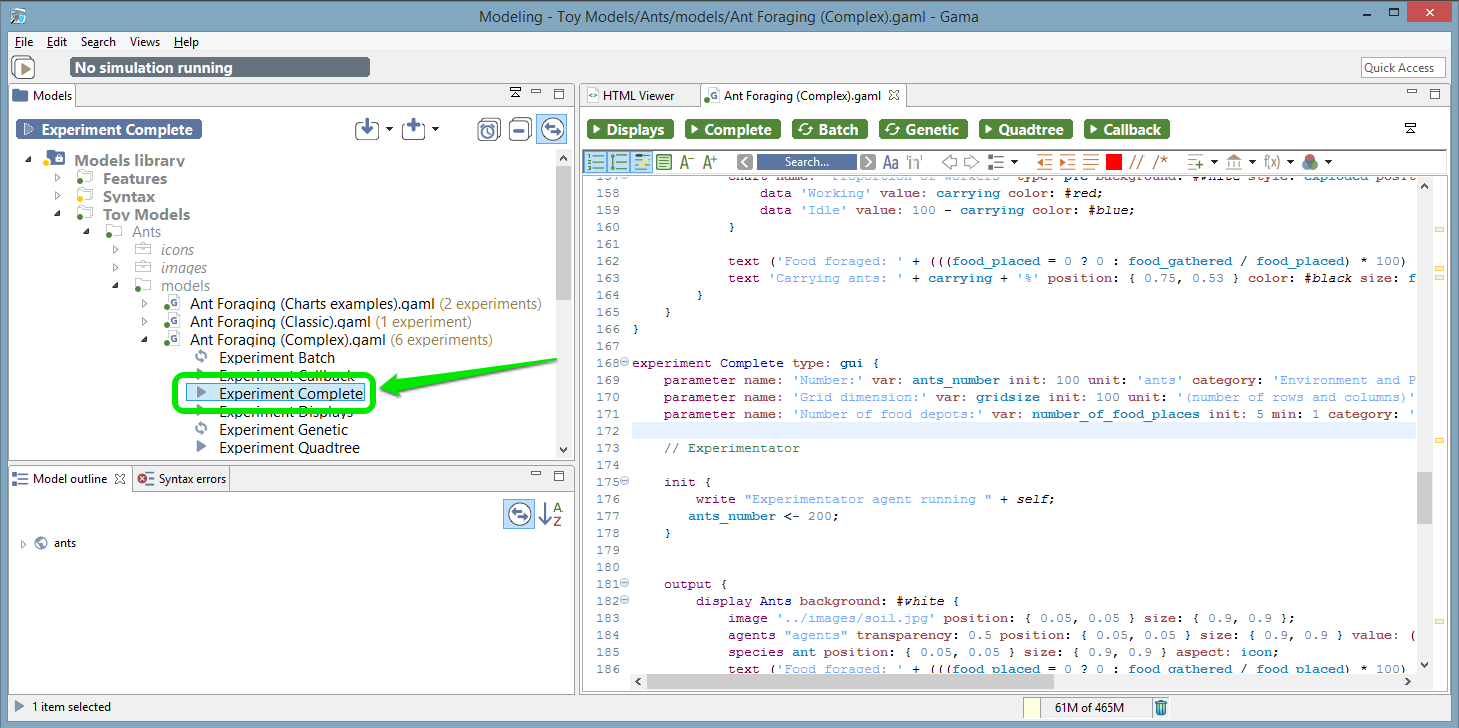Toggle line numbers display in editor toolbar
1459x728 pixels.
[596, 162]
